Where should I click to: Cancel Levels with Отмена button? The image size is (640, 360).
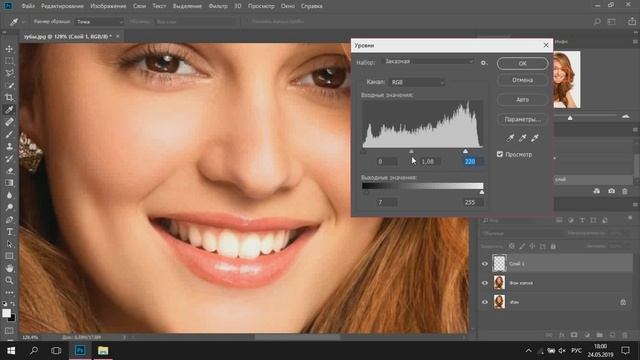522,80
